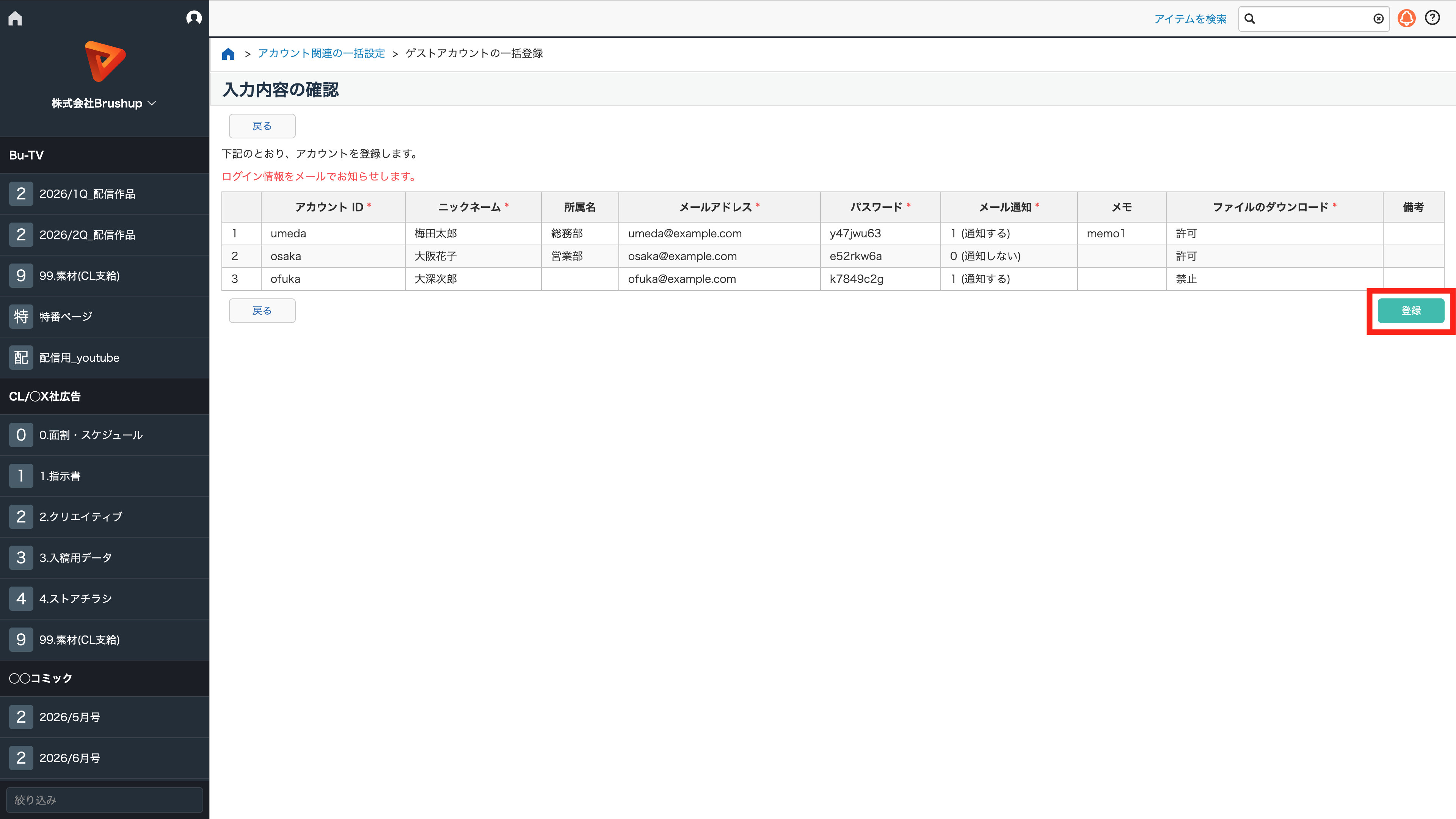This screenshot has width=1456, height=819.
Task: Open the 2026/2Q_配信作品 project
Action: click(105, 235)
